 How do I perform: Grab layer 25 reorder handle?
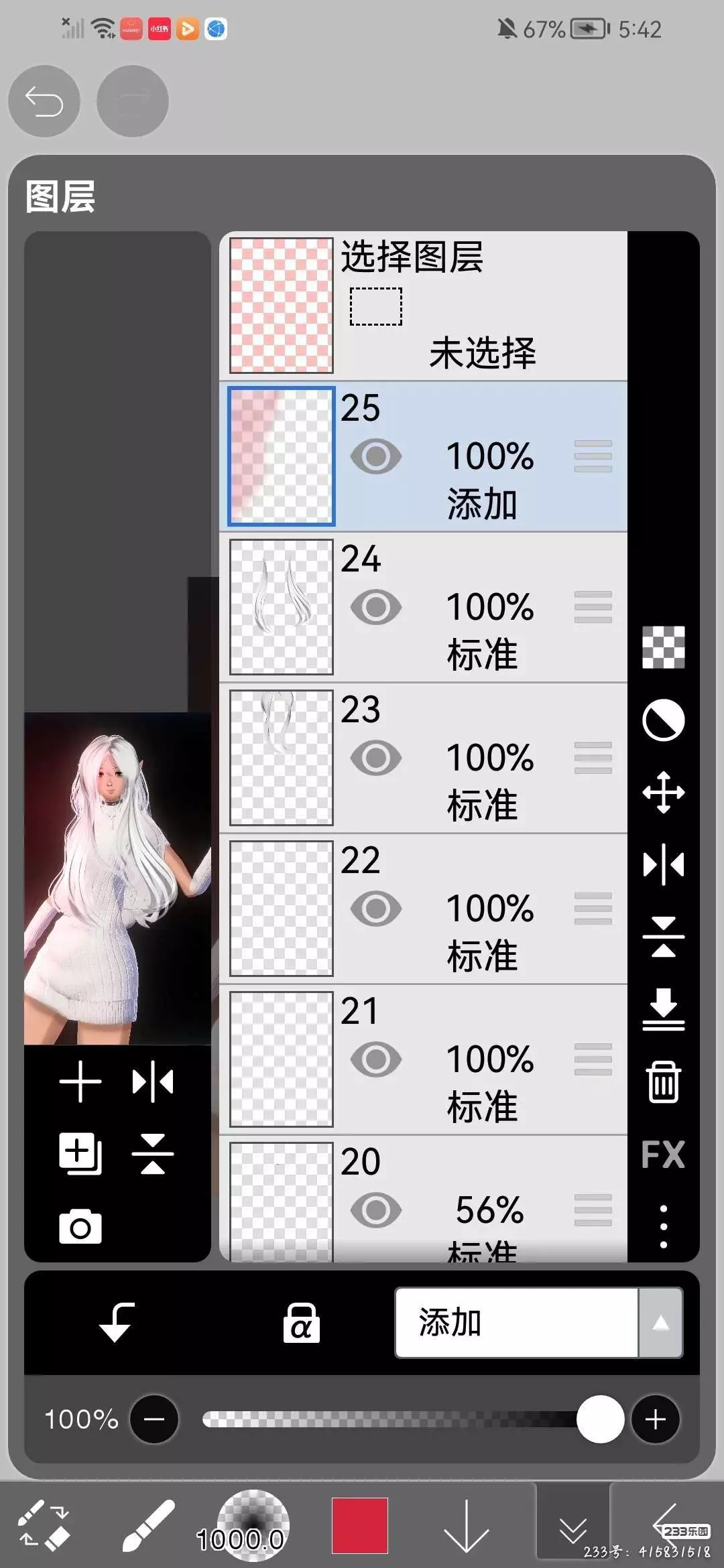click(x=593, y=456)
